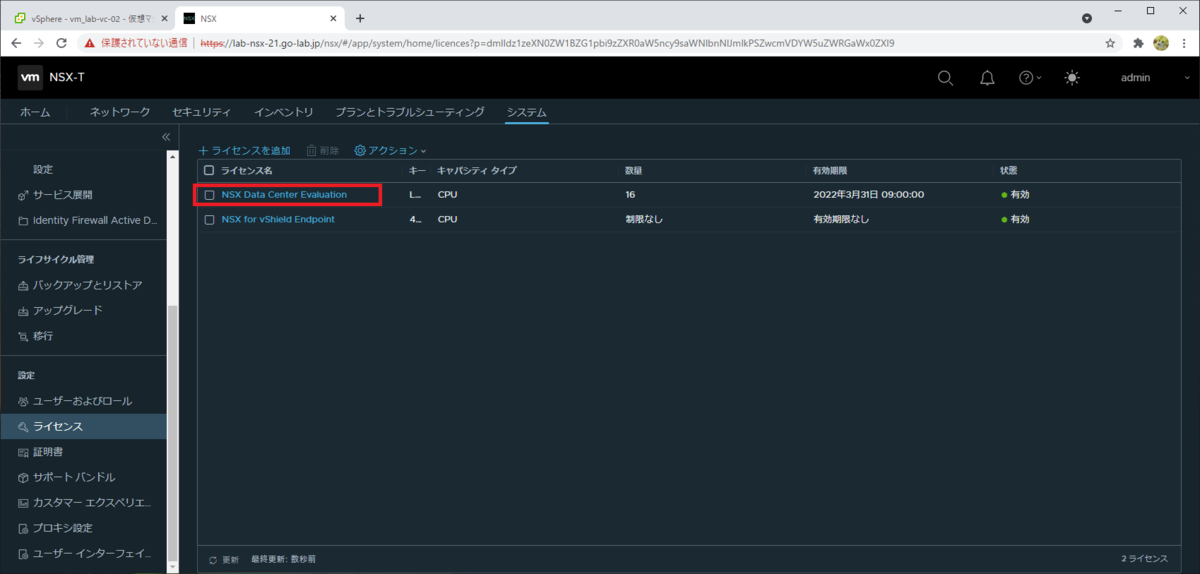This screenshot has height=574, width=1200.
Task: Select the インベントリ tab
Action: click(x=284, y=112)
